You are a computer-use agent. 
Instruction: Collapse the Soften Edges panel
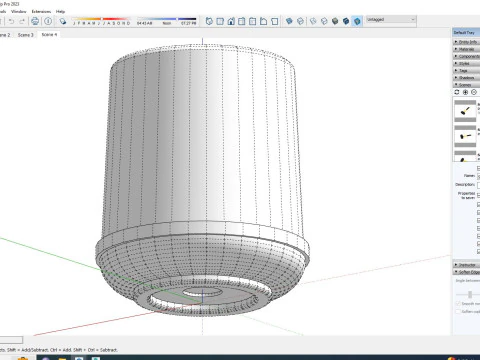coord(466,272)
